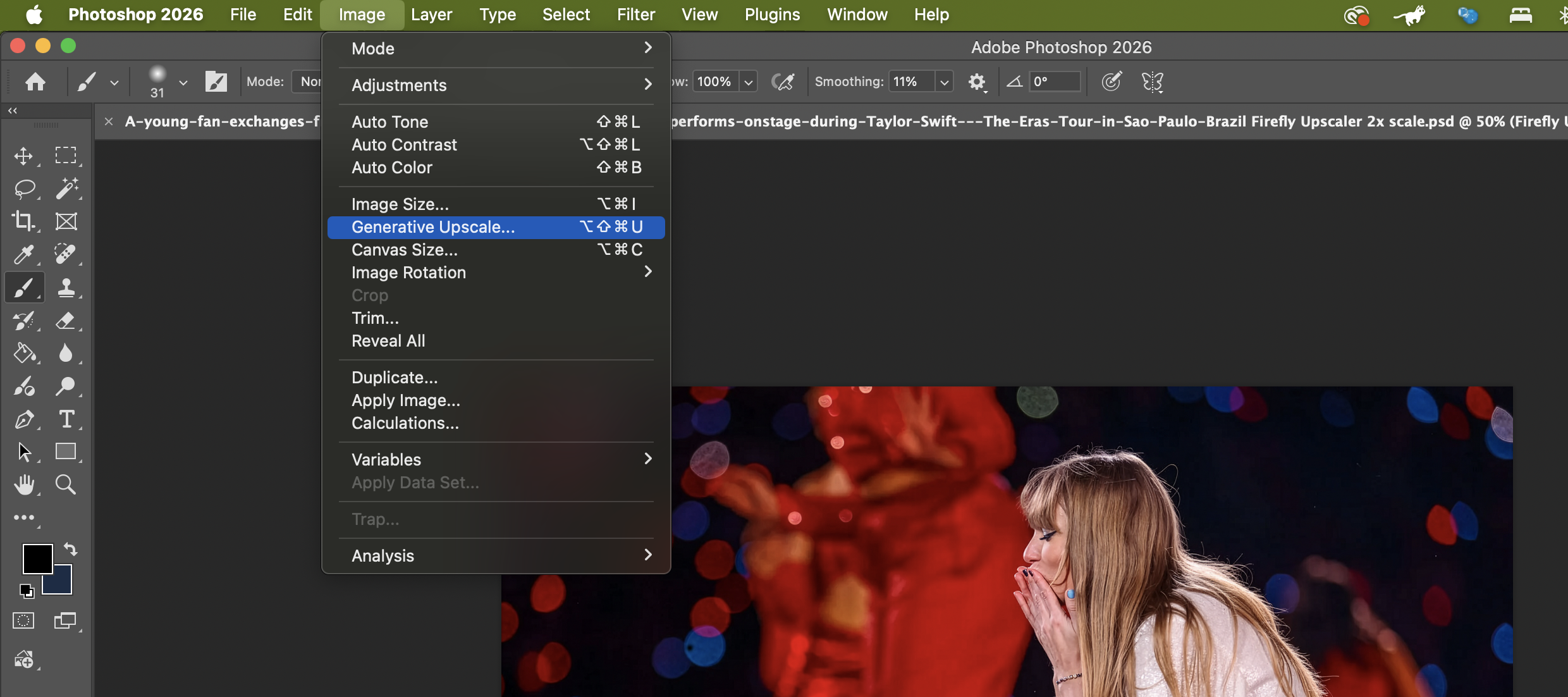Select the Eraser tool
Screen dimensions: 1568x697
(66, 321)
